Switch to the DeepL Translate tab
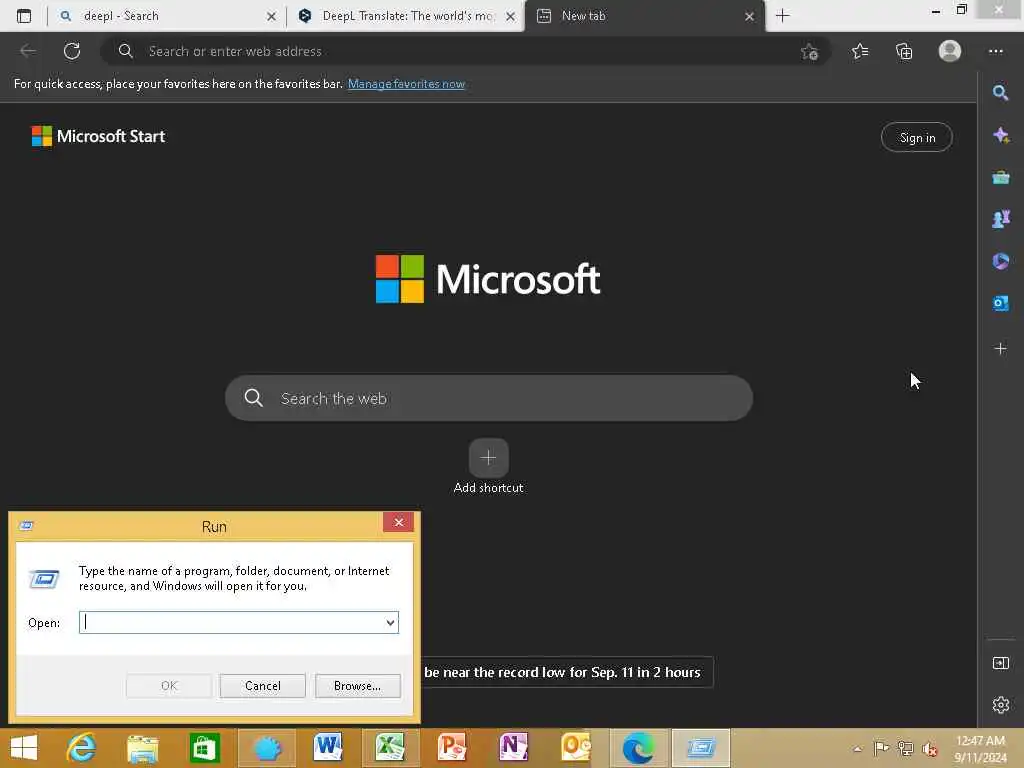 [x=406, y=16]
